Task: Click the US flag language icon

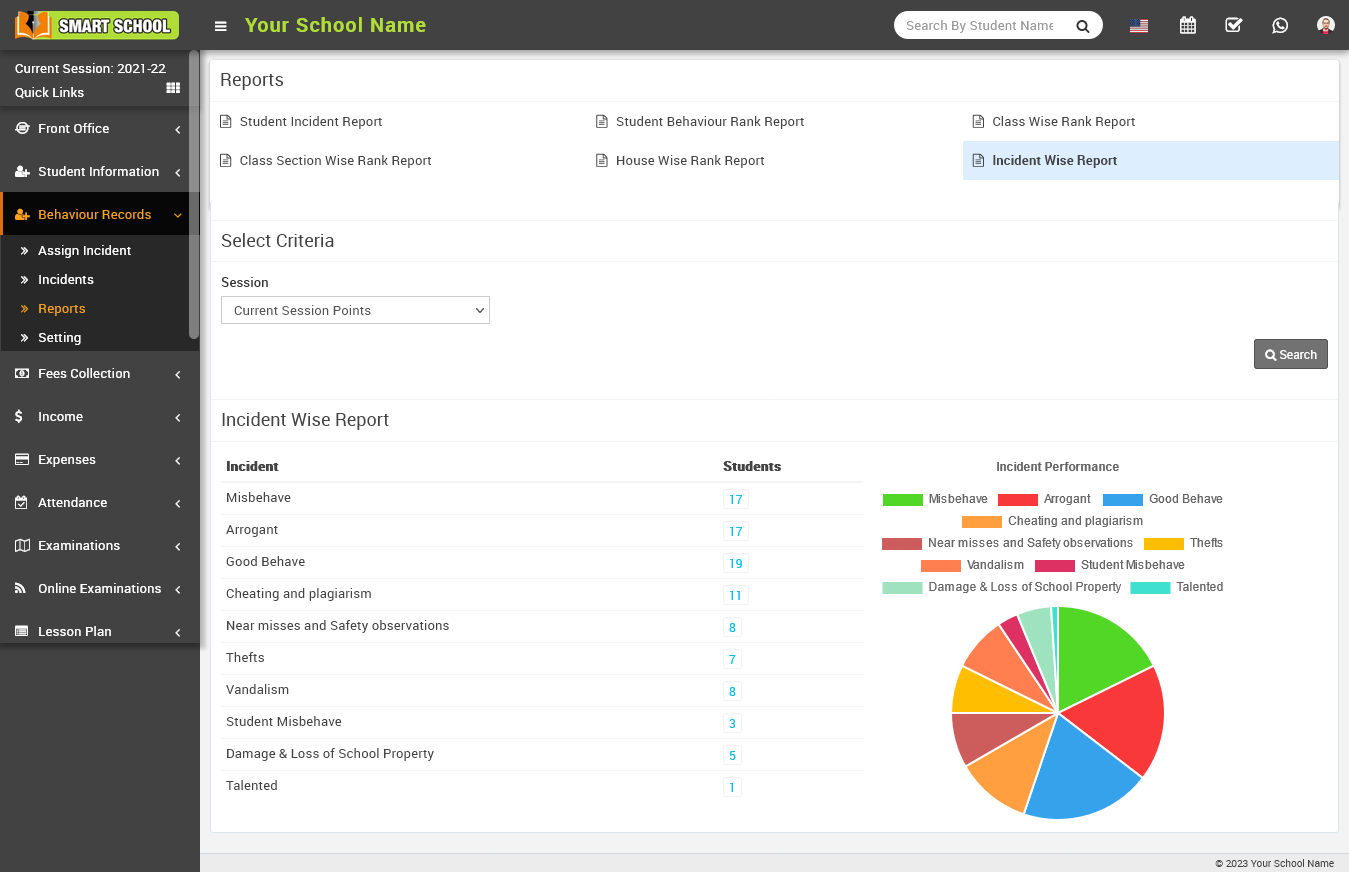Action: pyautogui.click(x=1139, y=27)
